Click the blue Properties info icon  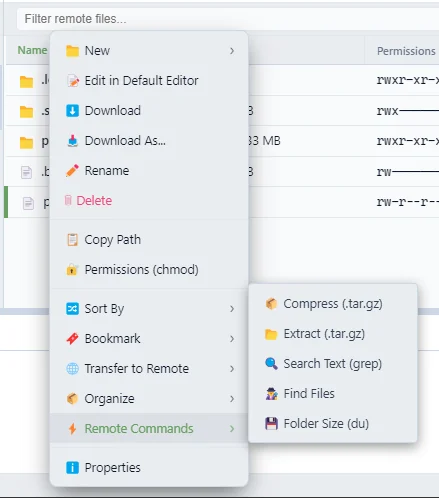72,467
